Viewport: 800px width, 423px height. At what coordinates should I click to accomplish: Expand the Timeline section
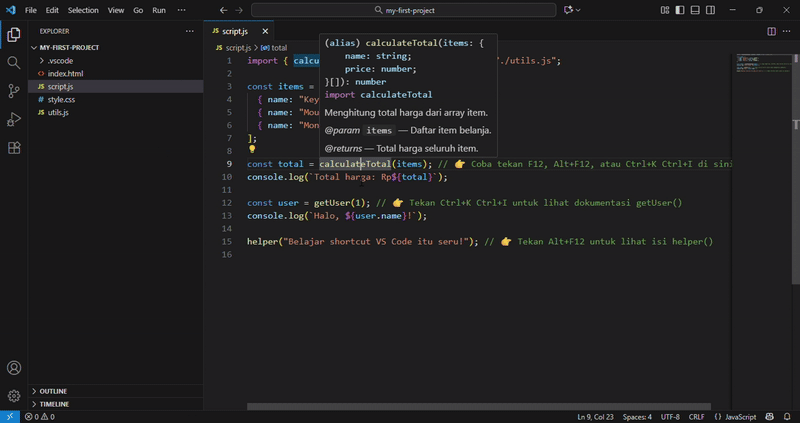(54, 404)
